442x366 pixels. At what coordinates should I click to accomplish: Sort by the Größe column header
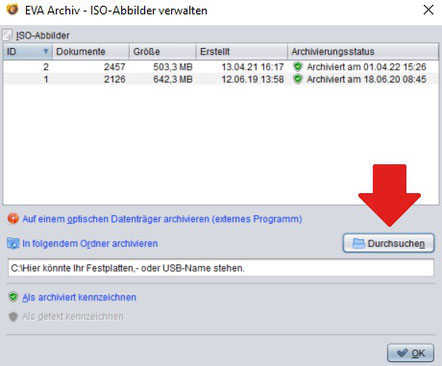click(x=162, y=52)
